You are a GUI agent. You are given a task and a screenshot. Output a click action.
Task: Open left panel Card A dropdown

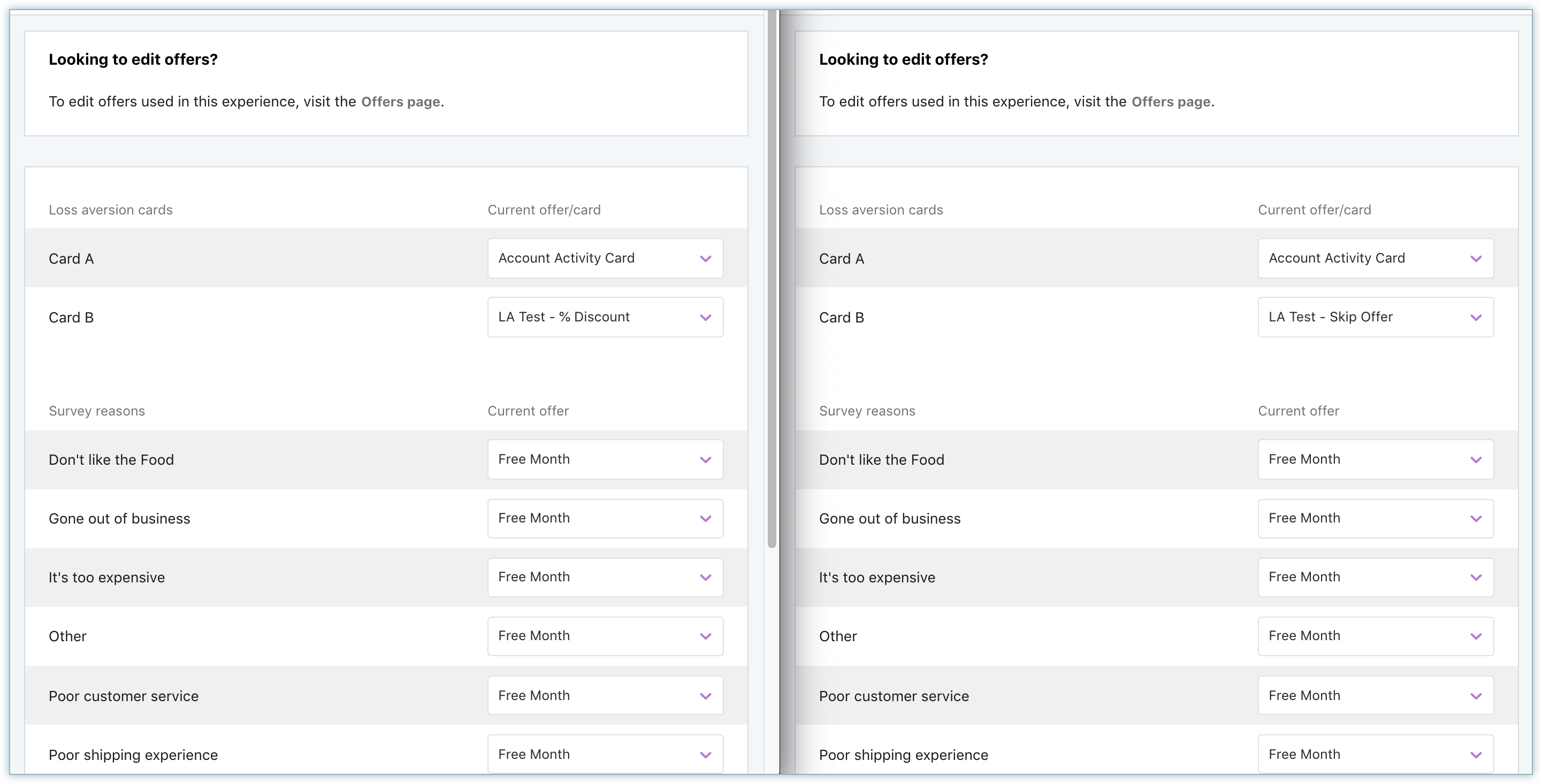605,258
